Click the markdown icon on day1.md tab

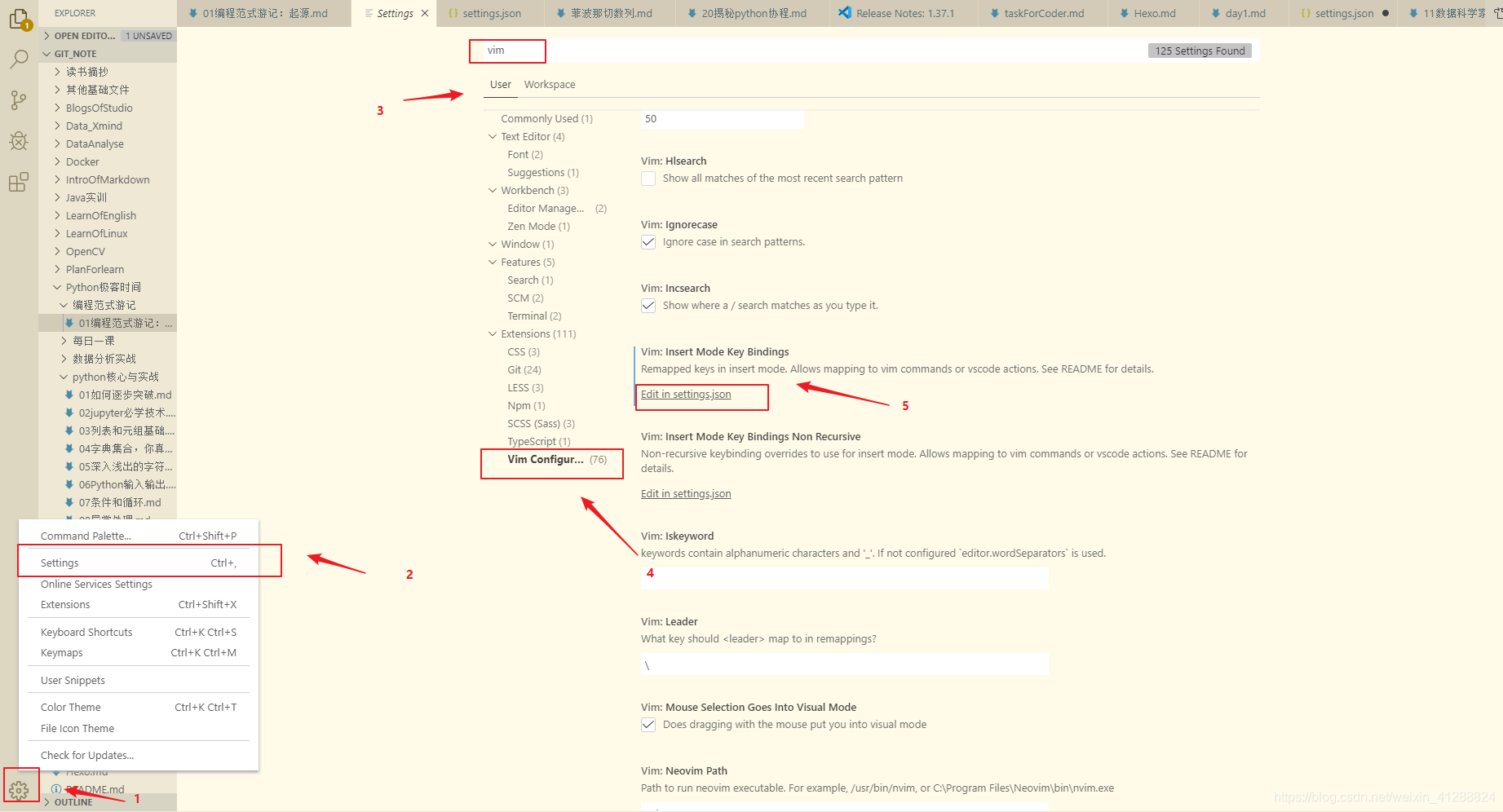1216,13
